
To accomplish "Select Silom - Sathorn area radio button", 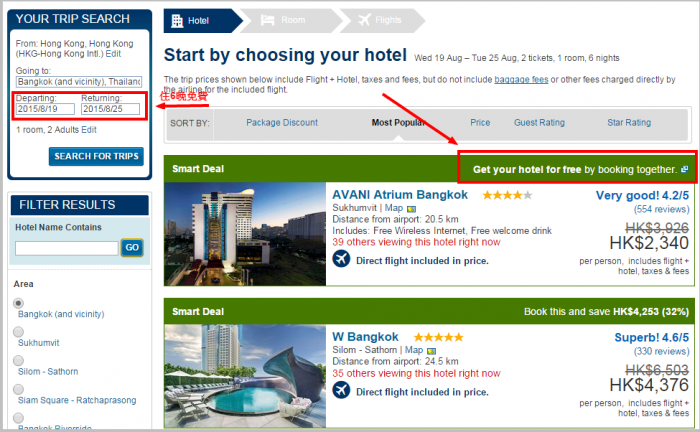I will click(x=18, y=360).
